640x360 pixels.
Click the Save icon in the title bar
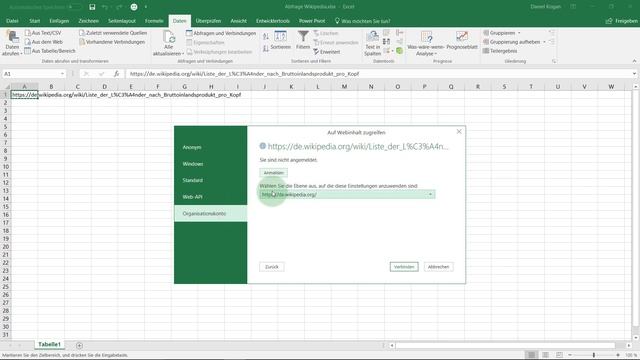92,7
